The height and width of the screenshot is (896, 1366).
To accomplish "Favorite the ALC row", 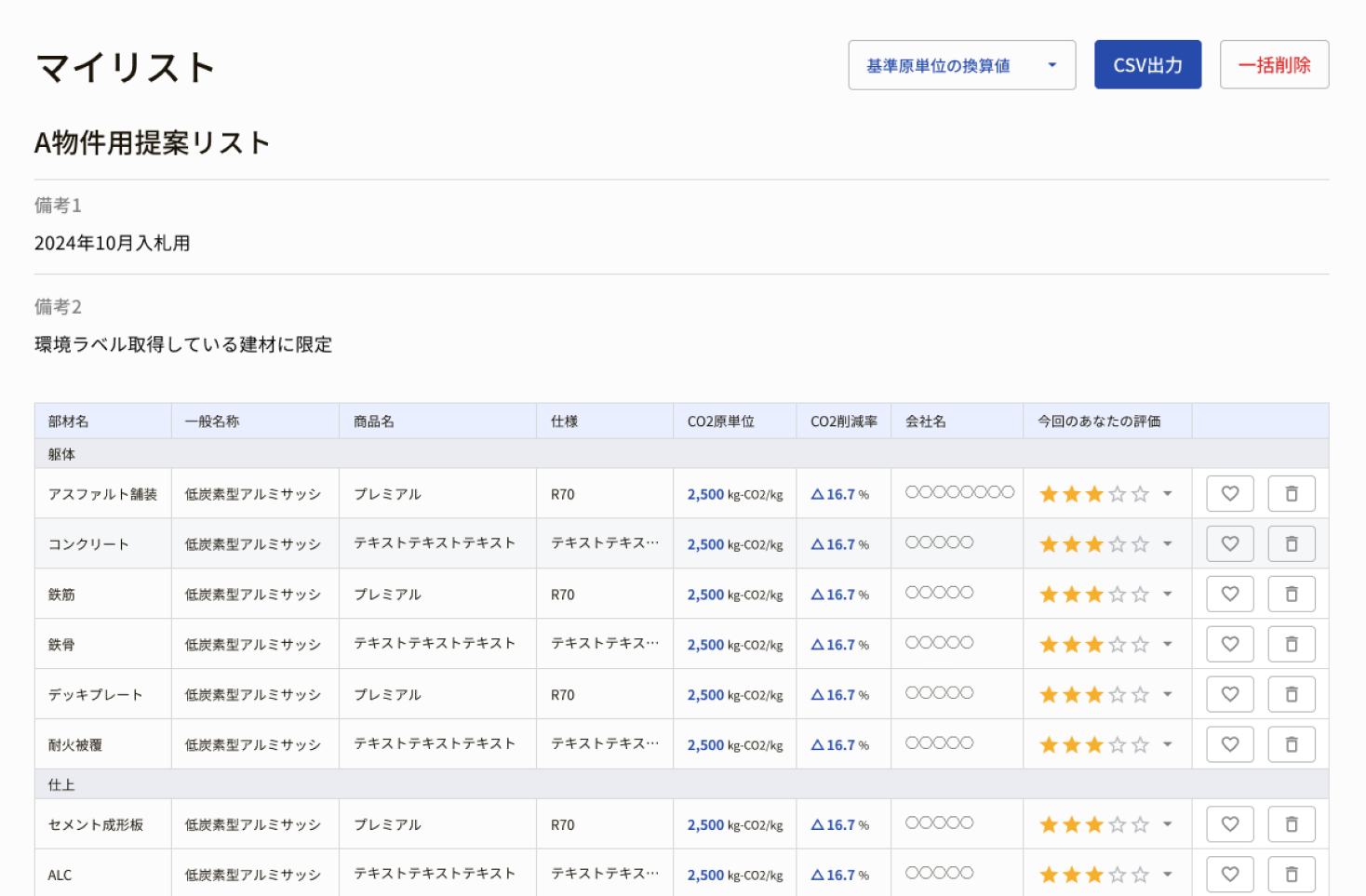I will coord(1230,875).
